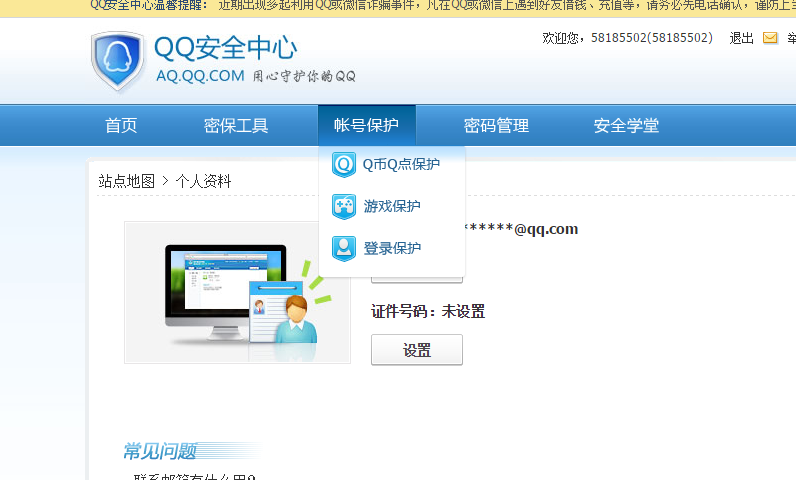Image resolution: width=796 pixels, height=480 pixels.
Task: Choose Q币Q点保护 from the dropdown menu
Action: 401,164
